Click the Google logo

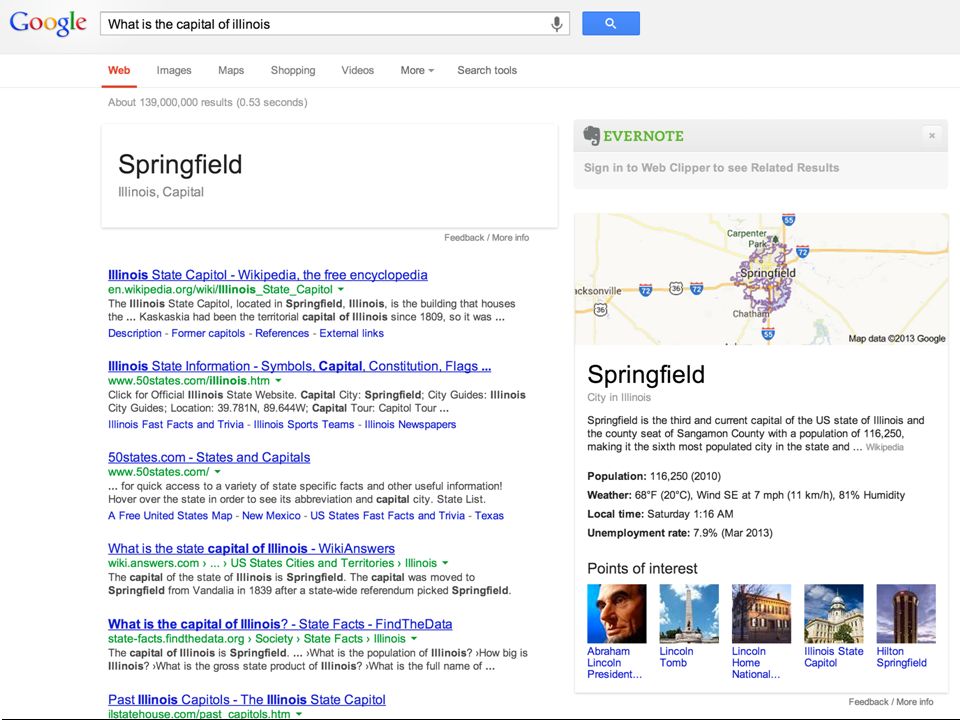pos(48,23)
